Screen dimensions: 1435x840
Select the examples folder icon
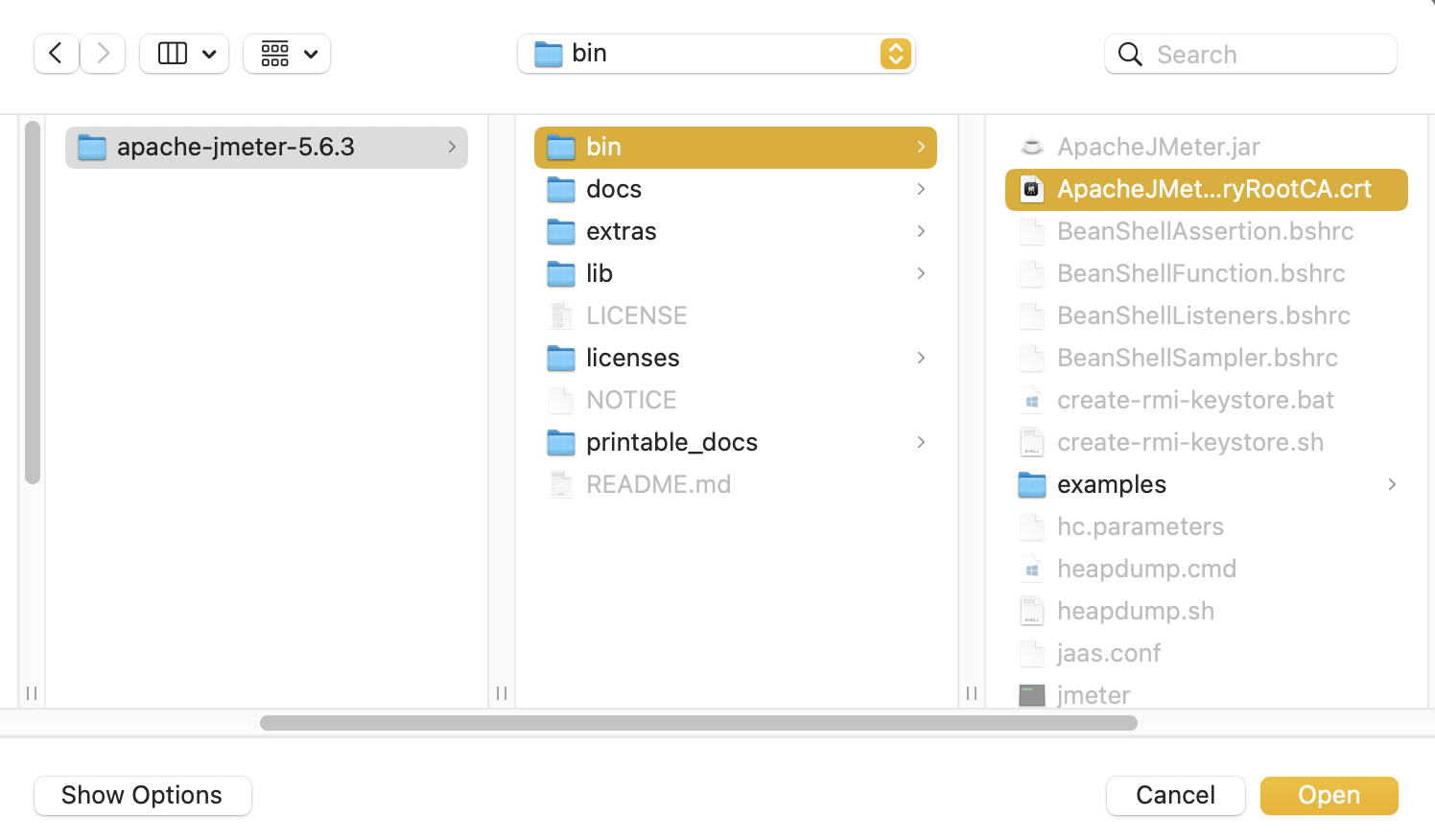tap(1031, 485)
